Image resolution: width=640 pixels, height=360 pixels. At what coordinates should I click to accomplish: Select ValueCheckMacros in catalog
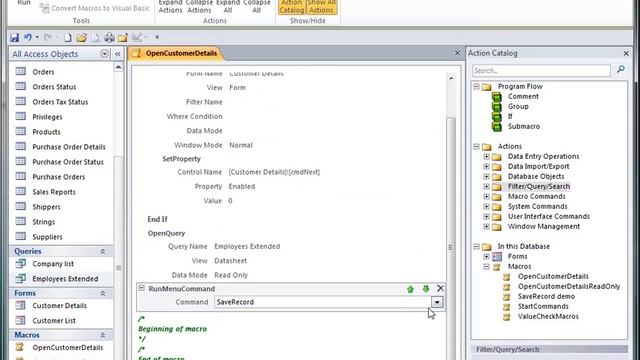[x=548, y=316]
